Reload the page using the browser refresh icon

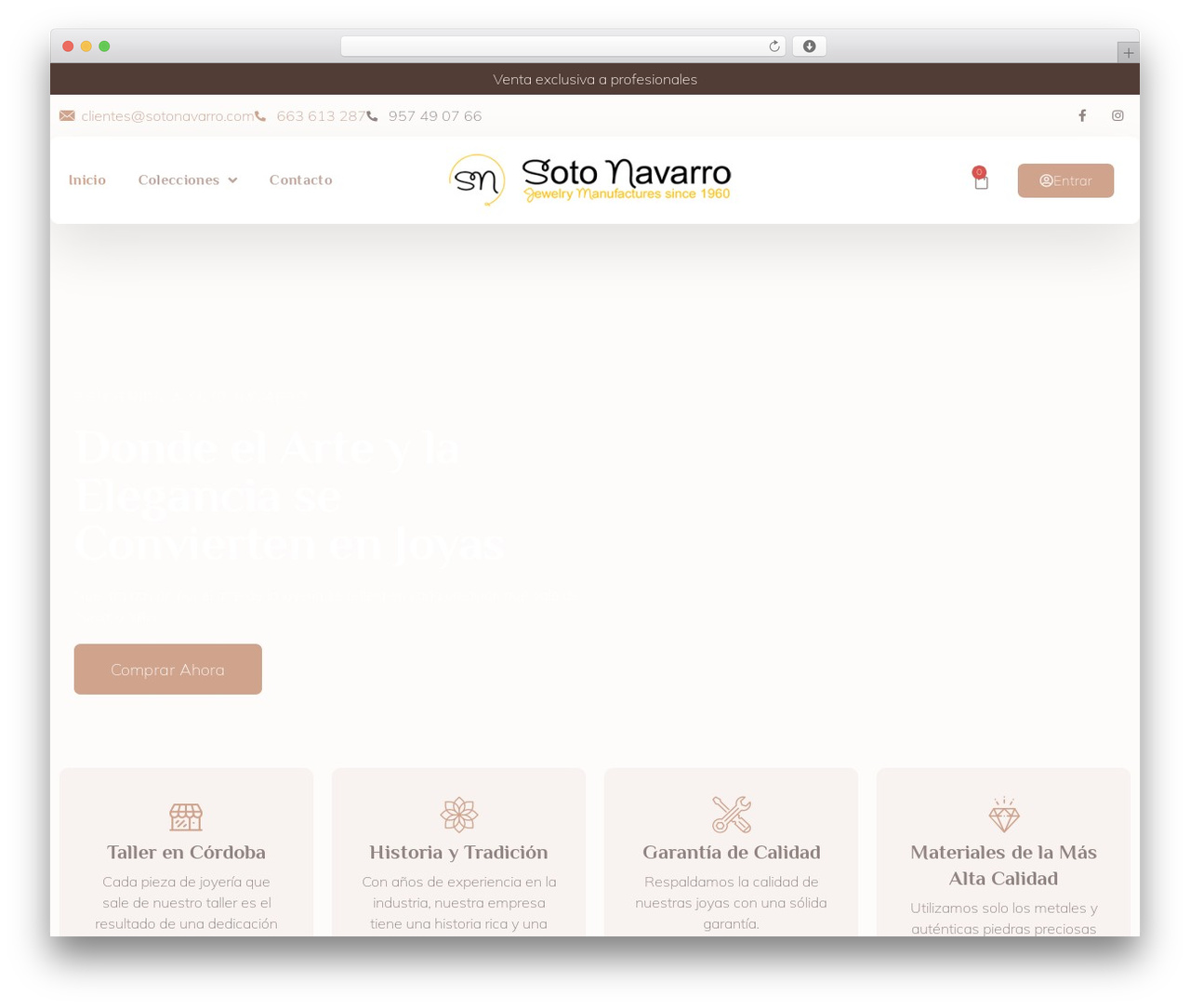click(773, 46)
